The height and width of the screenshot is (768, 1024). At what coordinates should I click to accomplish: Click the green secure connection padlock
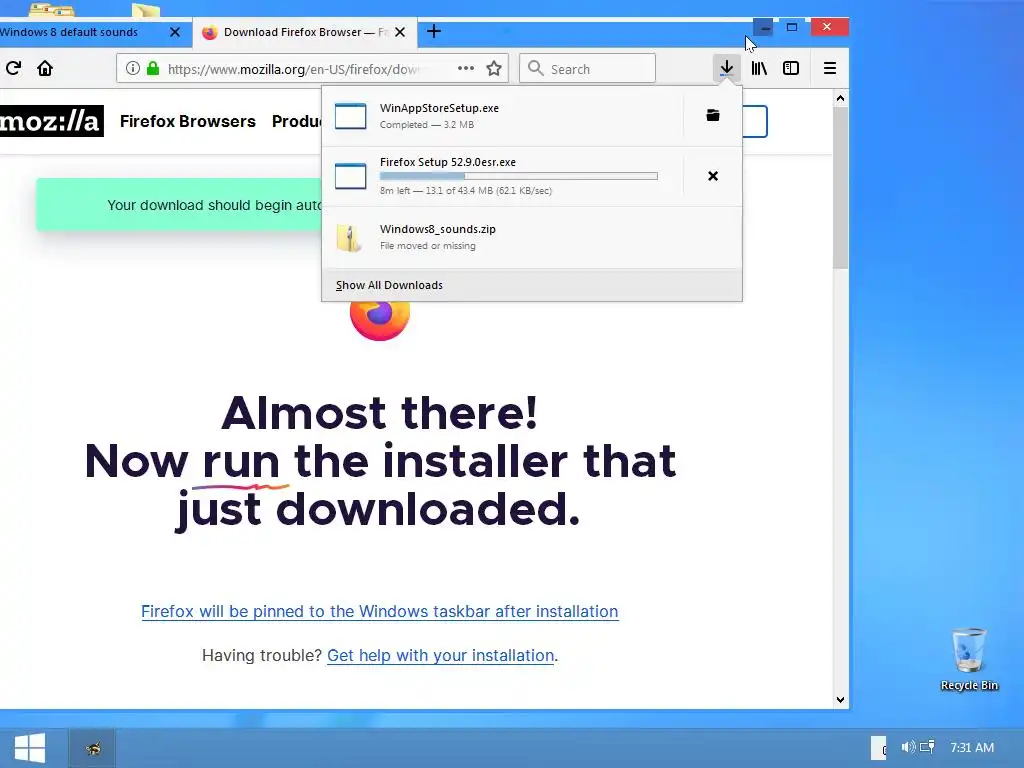(153, 68)
